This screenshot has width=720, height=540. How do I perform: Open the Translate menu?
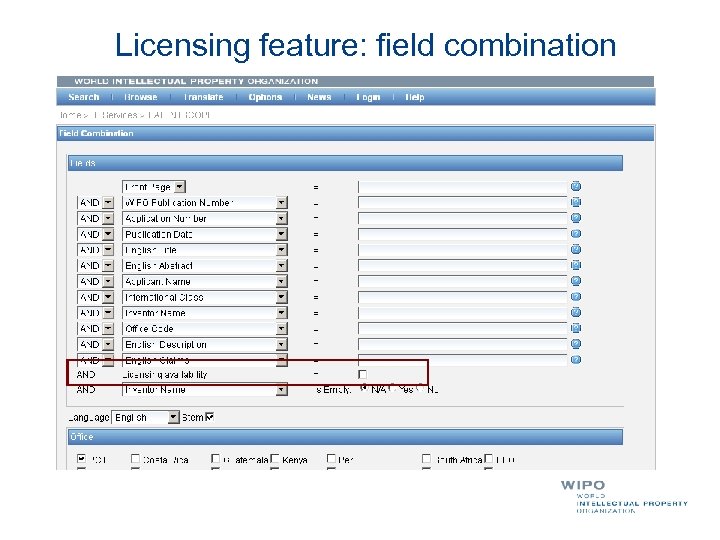[203, 97]
